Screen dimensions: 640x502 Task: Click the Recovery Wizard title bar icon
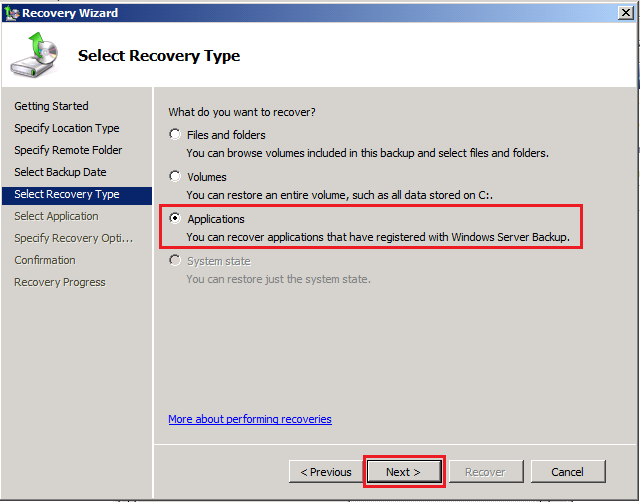tap(12, 13)
